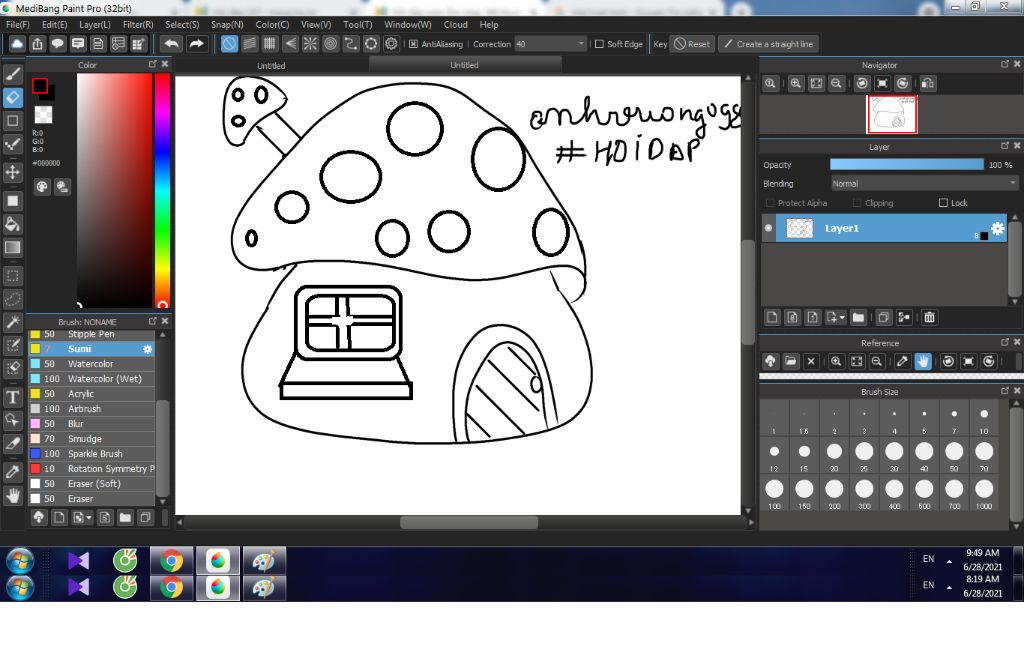Open the Cloud menu
This screenshot has height=661, width=1024.
pos(455,24)
